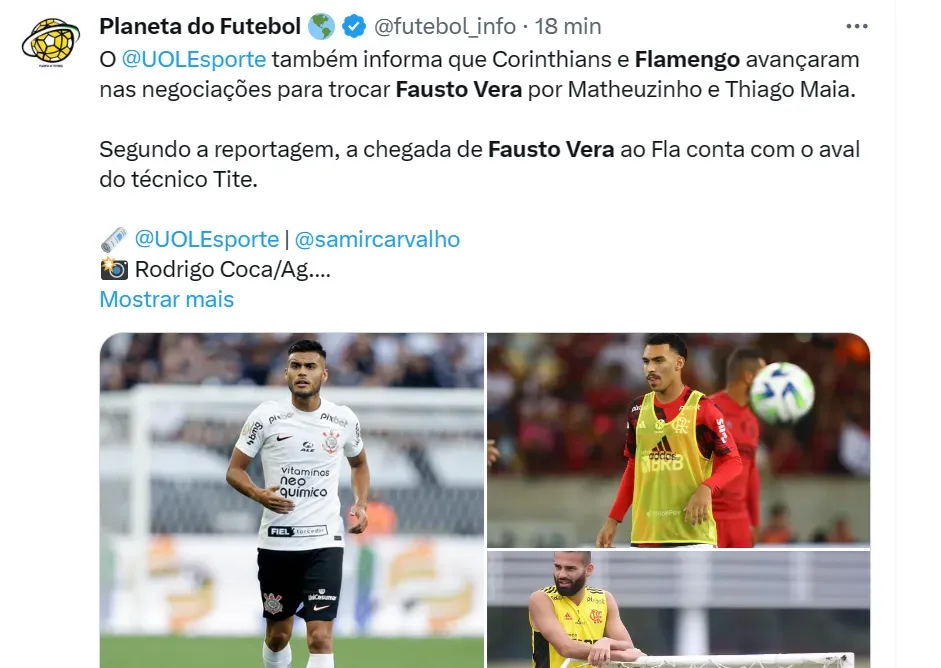Expand the tweet with Mostrar mais

point(167,299)
